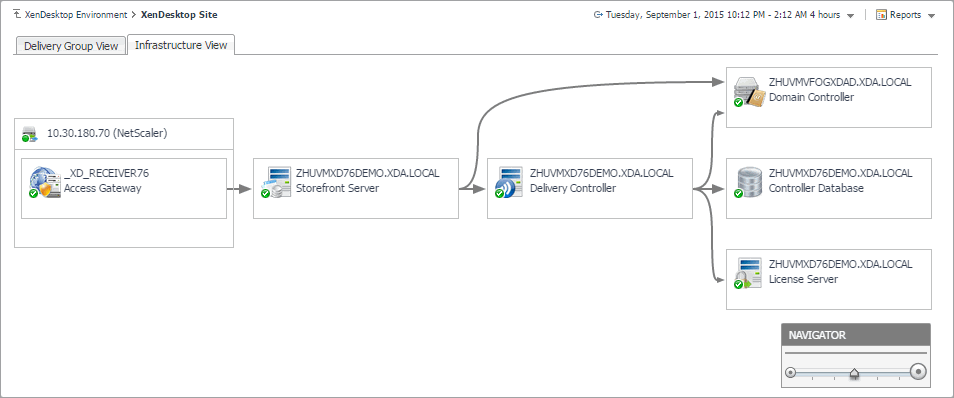Viewport: 954px width, 398px height.
Task: Click the Domain Controller icon
Action: click(748, 93)
